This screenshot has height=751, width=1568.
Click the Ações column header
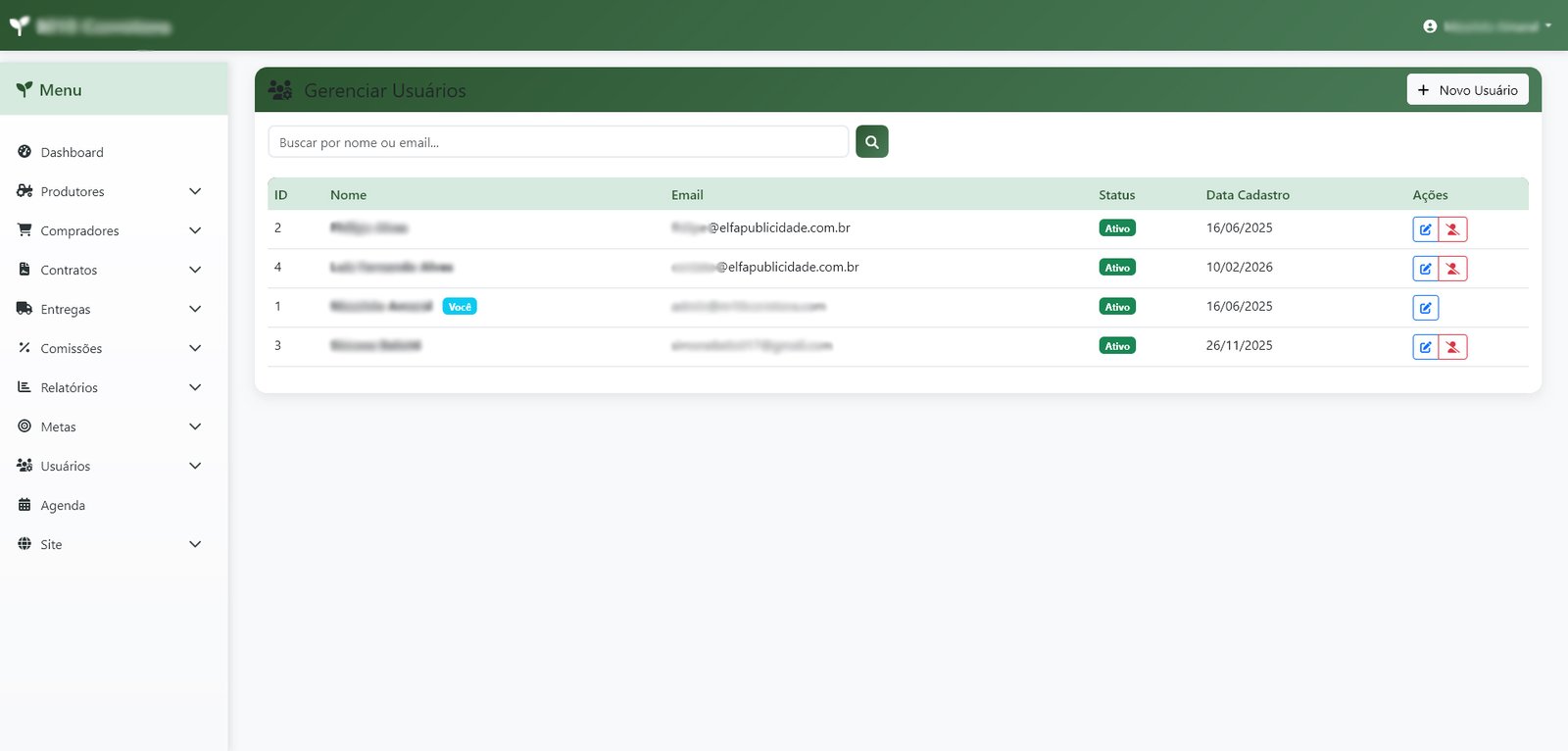[1430, 195]
